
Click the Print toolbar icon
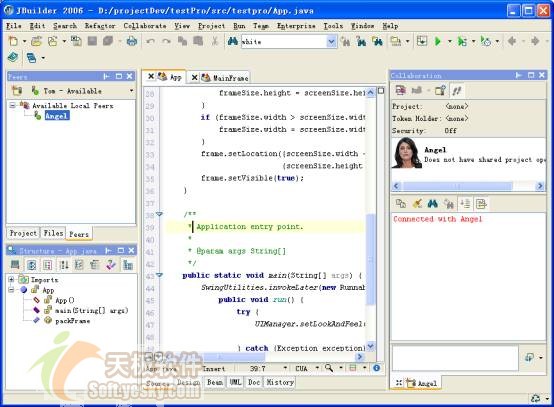[132, 41]
